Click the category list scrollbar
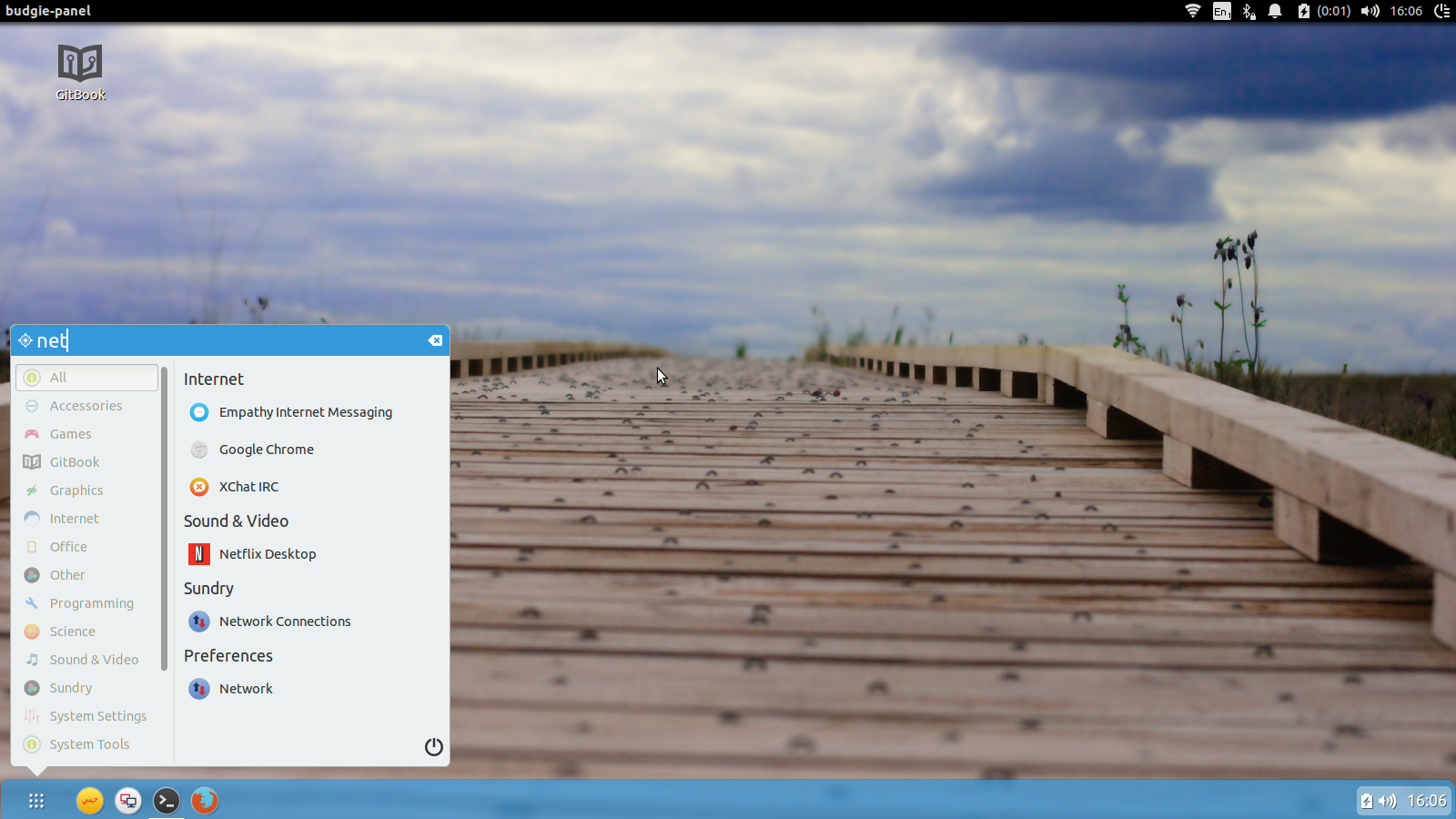The width and height of the screenshot is (1456, 819). tap(165, 518)
